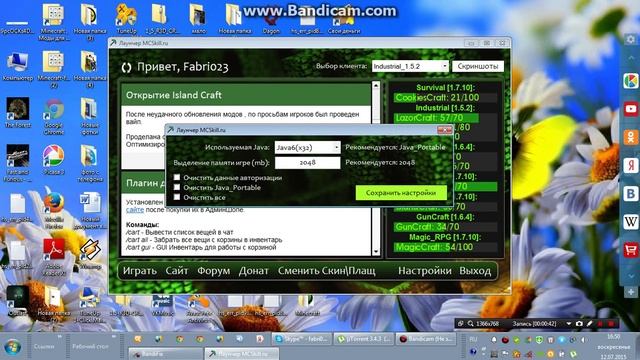Open 'Настройки' in launcher bottom menu
Image resolution: width=640 pixels, height=360 pixels.
click(x=424, y=271)
